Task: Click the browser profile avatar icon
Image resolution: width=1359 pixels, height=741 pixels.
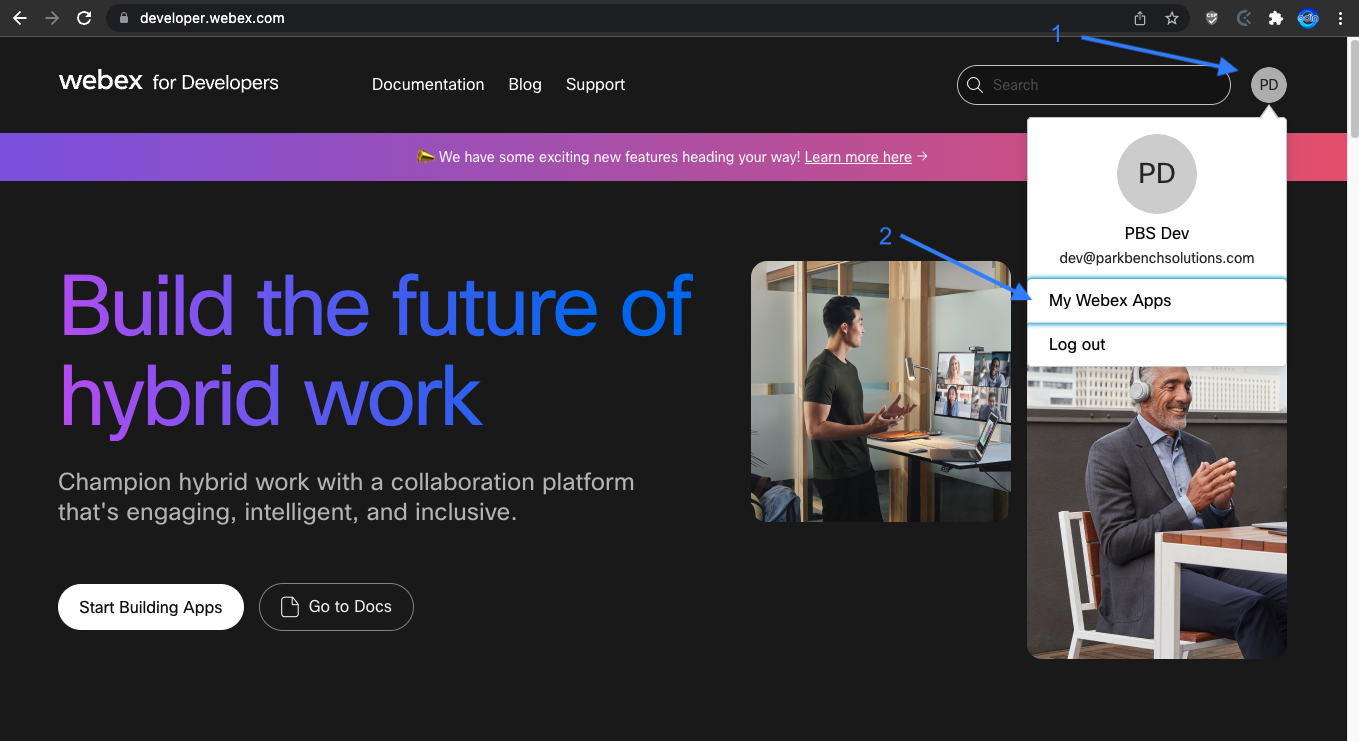Action: click(x=1308, y=18)
